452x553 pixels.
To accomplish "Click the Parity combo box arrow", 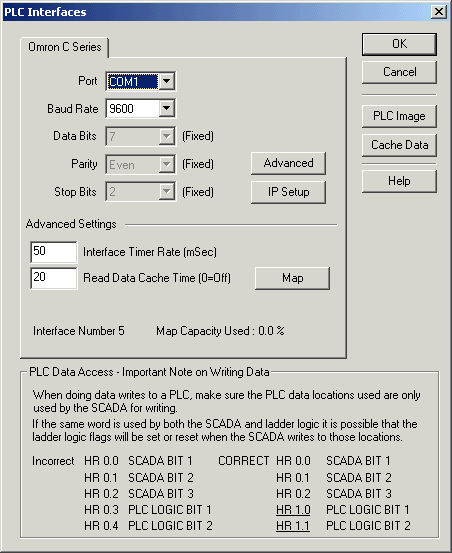I will click(x=166, y=164).
